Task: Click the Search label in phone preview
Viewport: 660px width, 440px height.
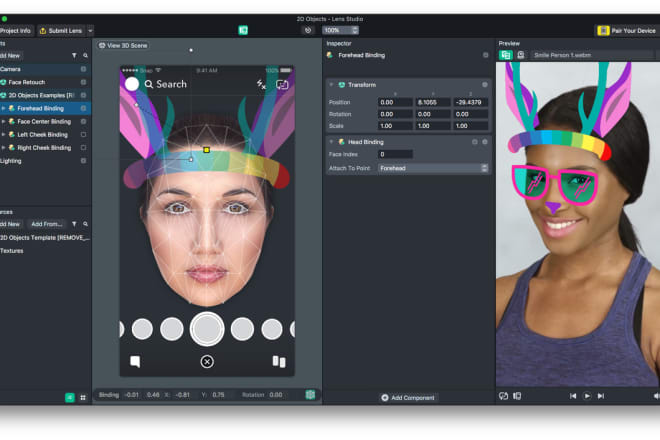Action: 171,84
